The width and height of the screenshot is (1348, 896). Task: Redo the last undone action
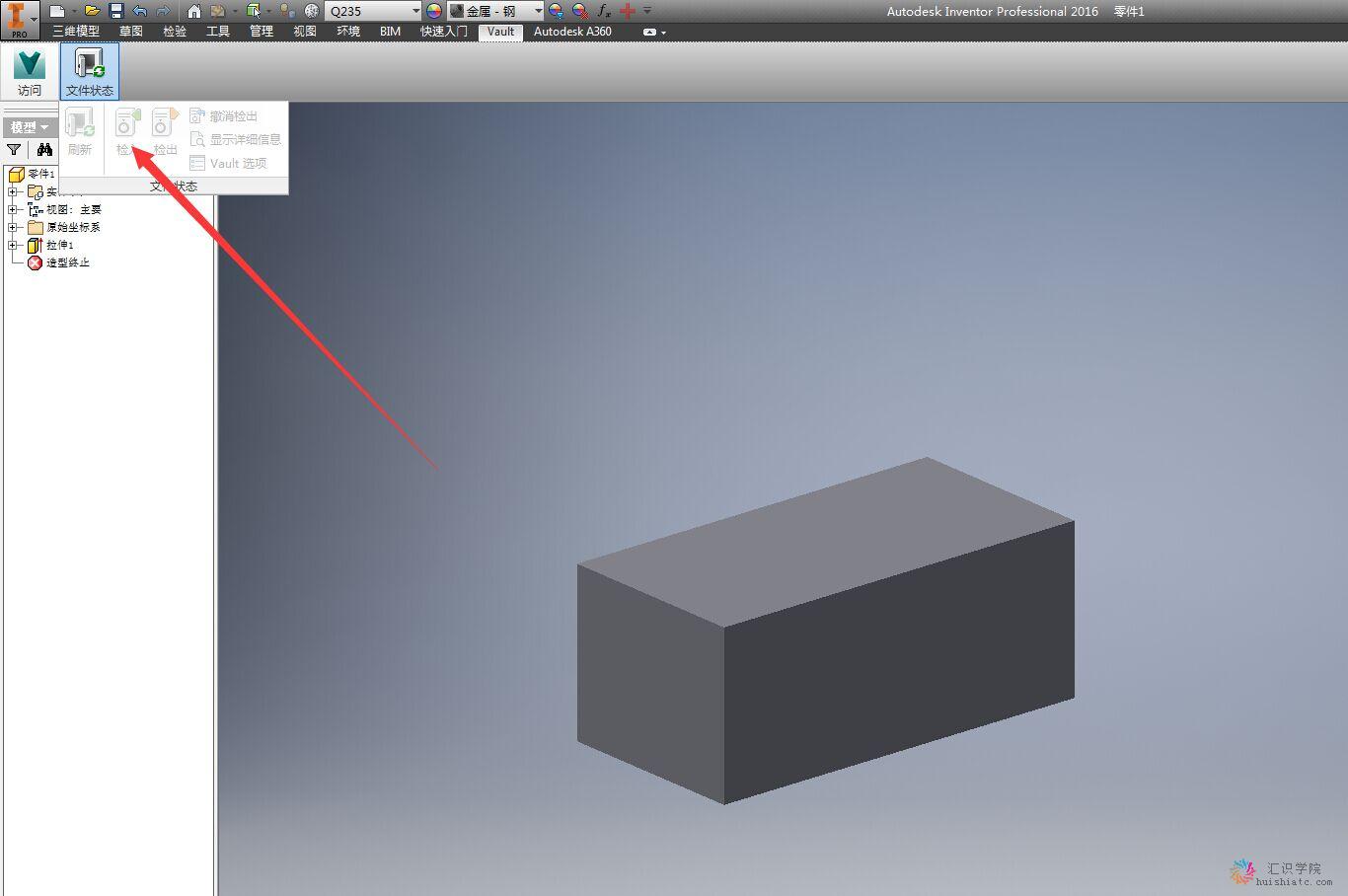(x=163, y=11)
